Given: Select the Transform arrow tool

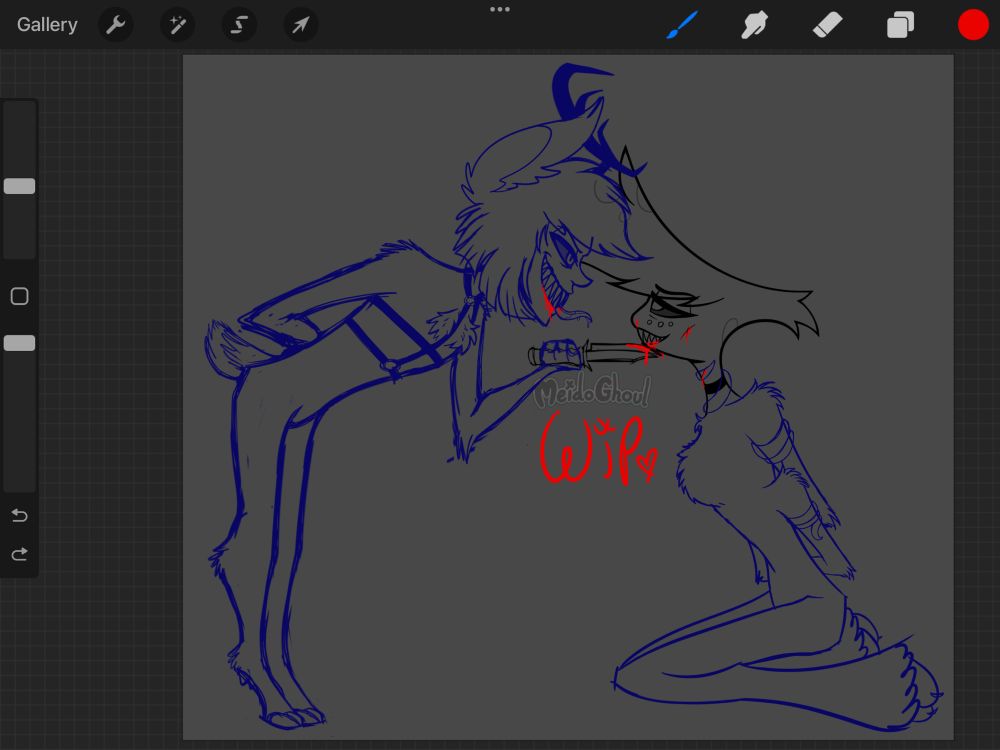Looking at the screenshot, I should (x=299, y=24).
